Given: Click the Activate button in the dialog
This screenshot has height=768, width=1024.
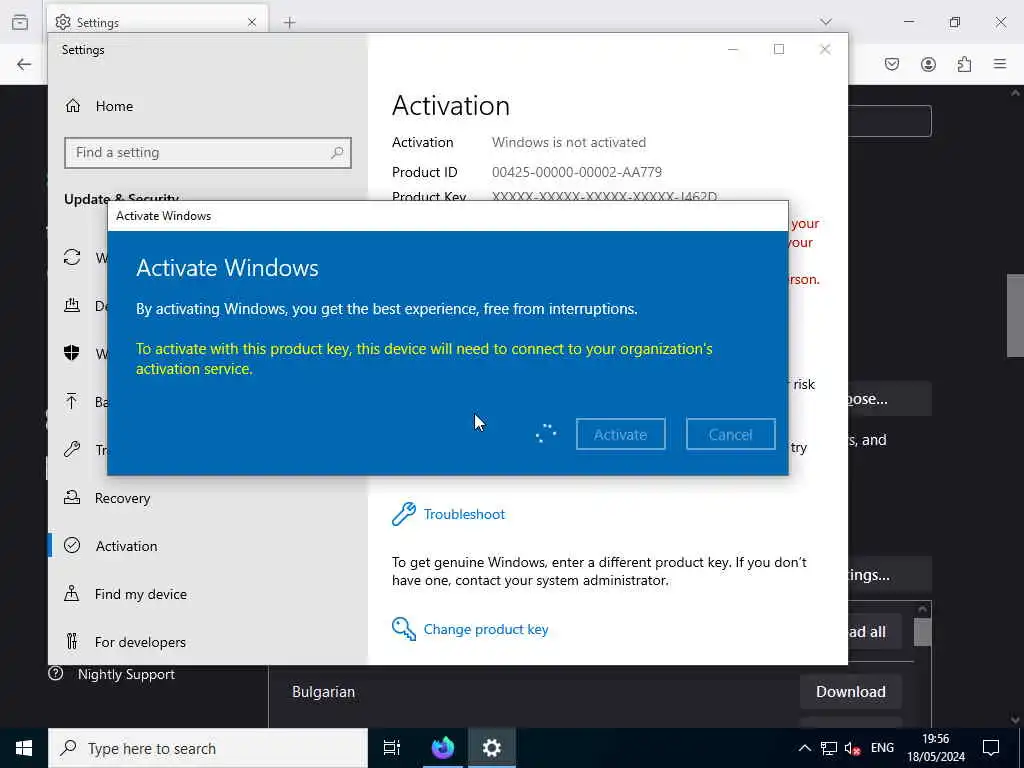Looking at the screenshot, I should point(620,434).
